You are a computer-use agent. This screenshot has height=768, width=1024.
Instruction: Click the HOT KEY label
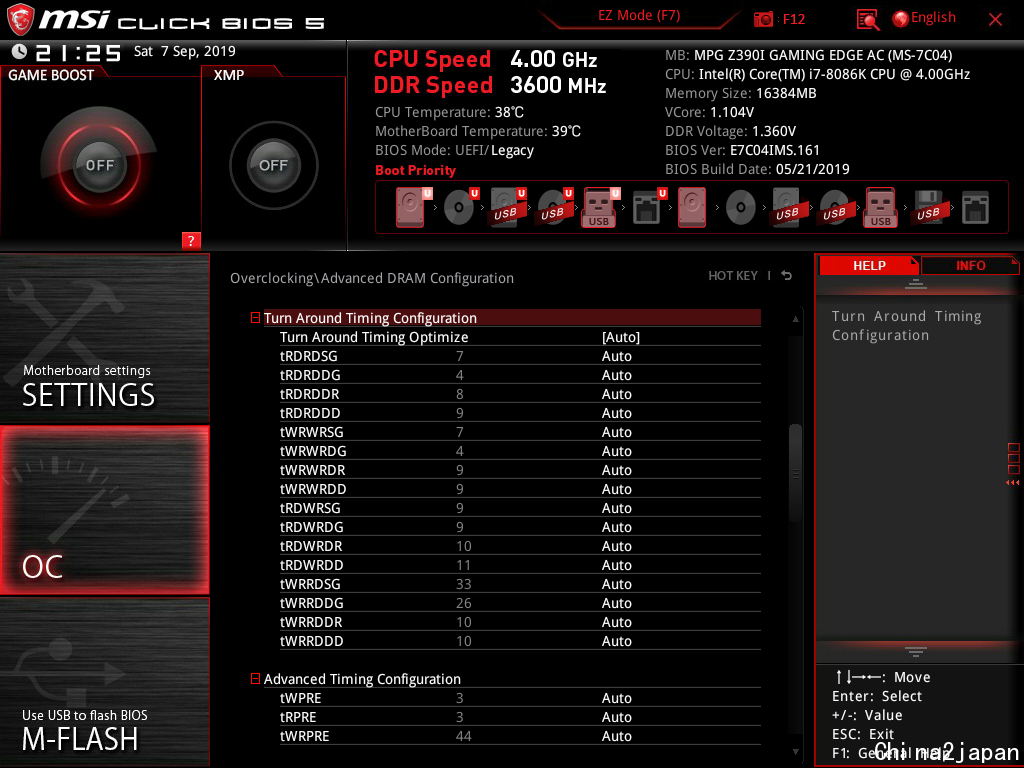click(733, 276)
